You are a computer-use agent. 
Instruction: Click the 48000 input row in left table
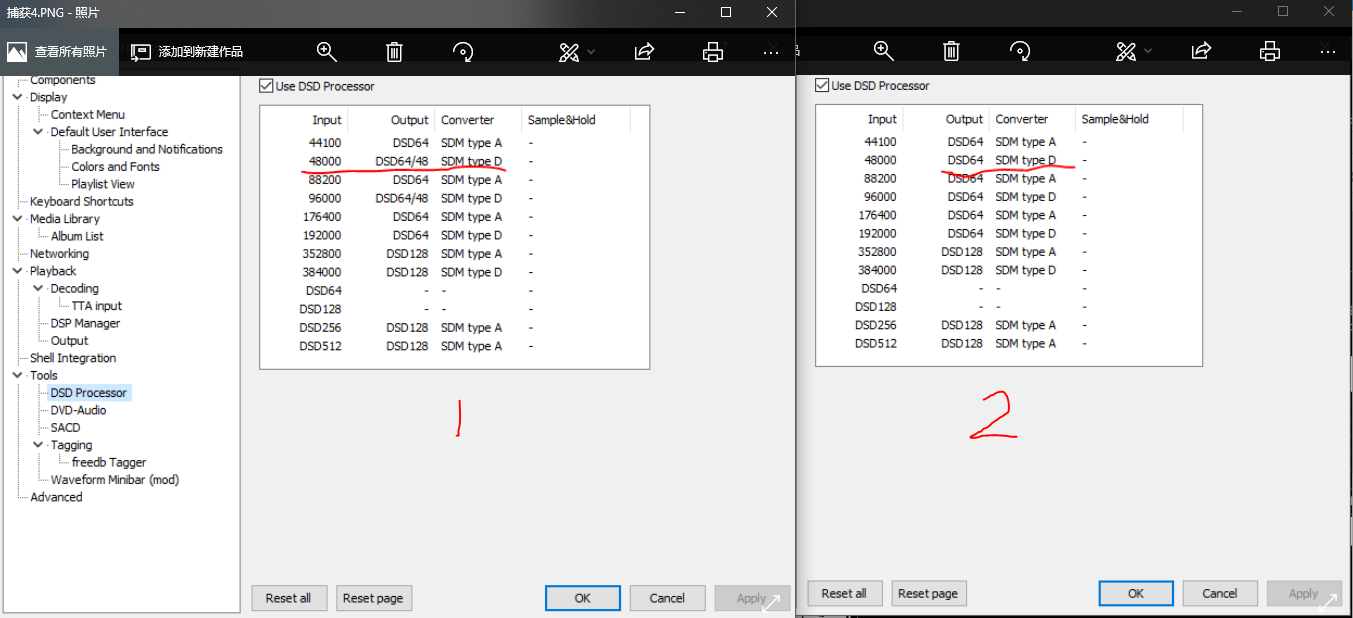(325, 161)
